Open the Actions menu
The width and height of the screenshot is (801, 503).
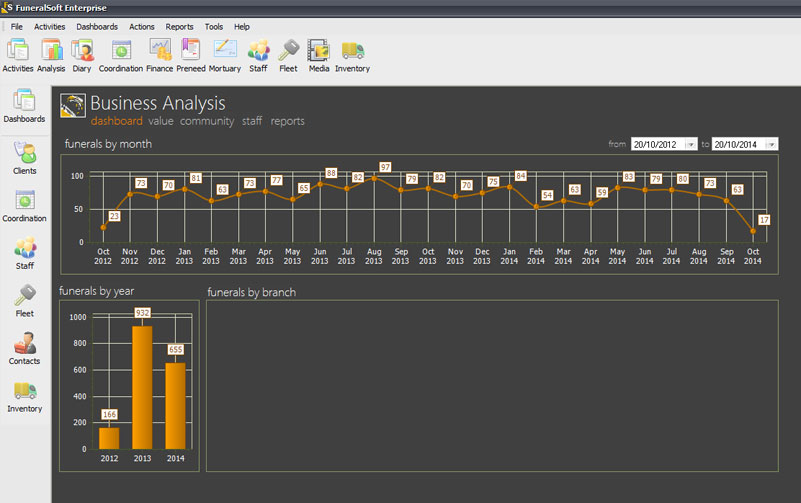click(142, 27)
